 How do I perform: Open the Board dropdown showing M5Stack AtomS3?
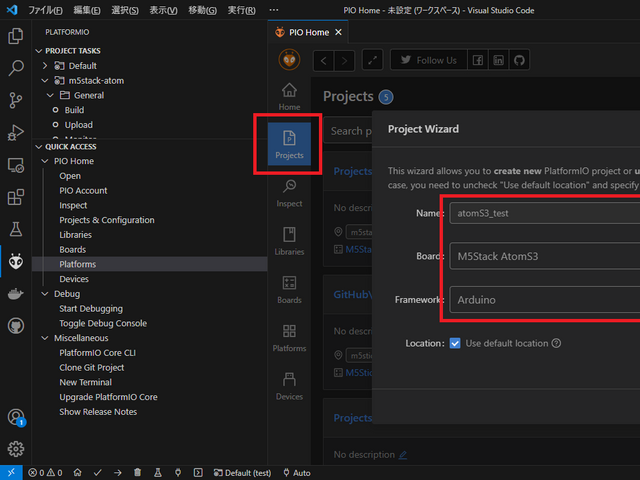coord(544,256)
